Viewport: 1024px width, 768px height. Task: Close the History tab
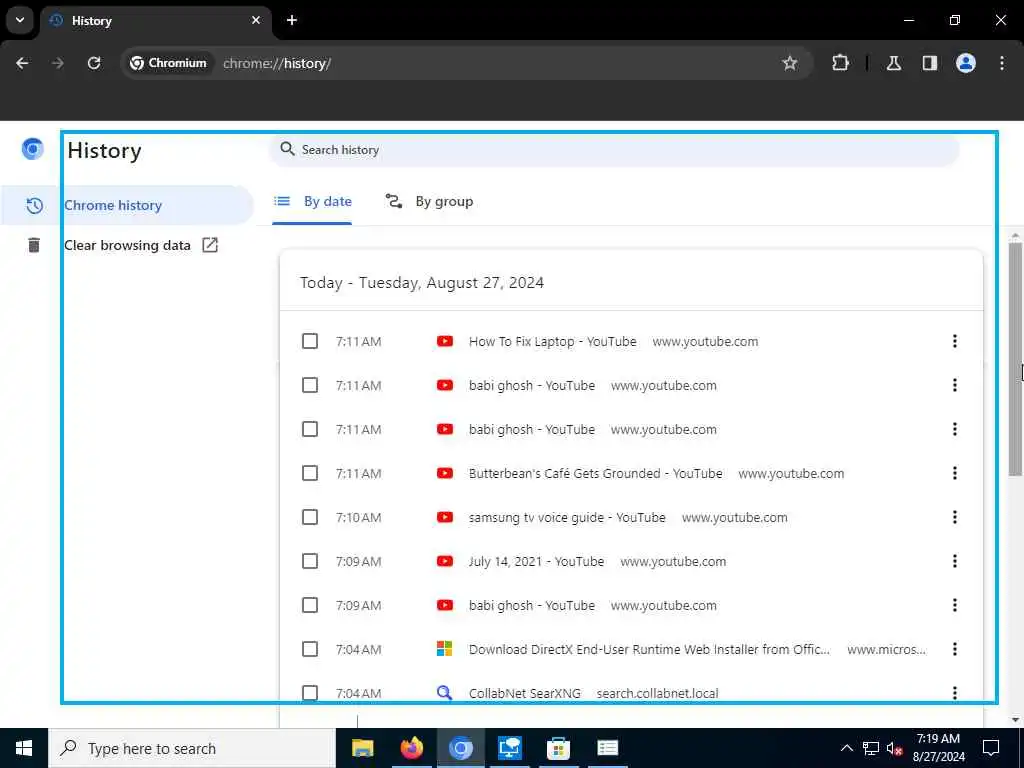pyautogui.click(x=256, y=20)
